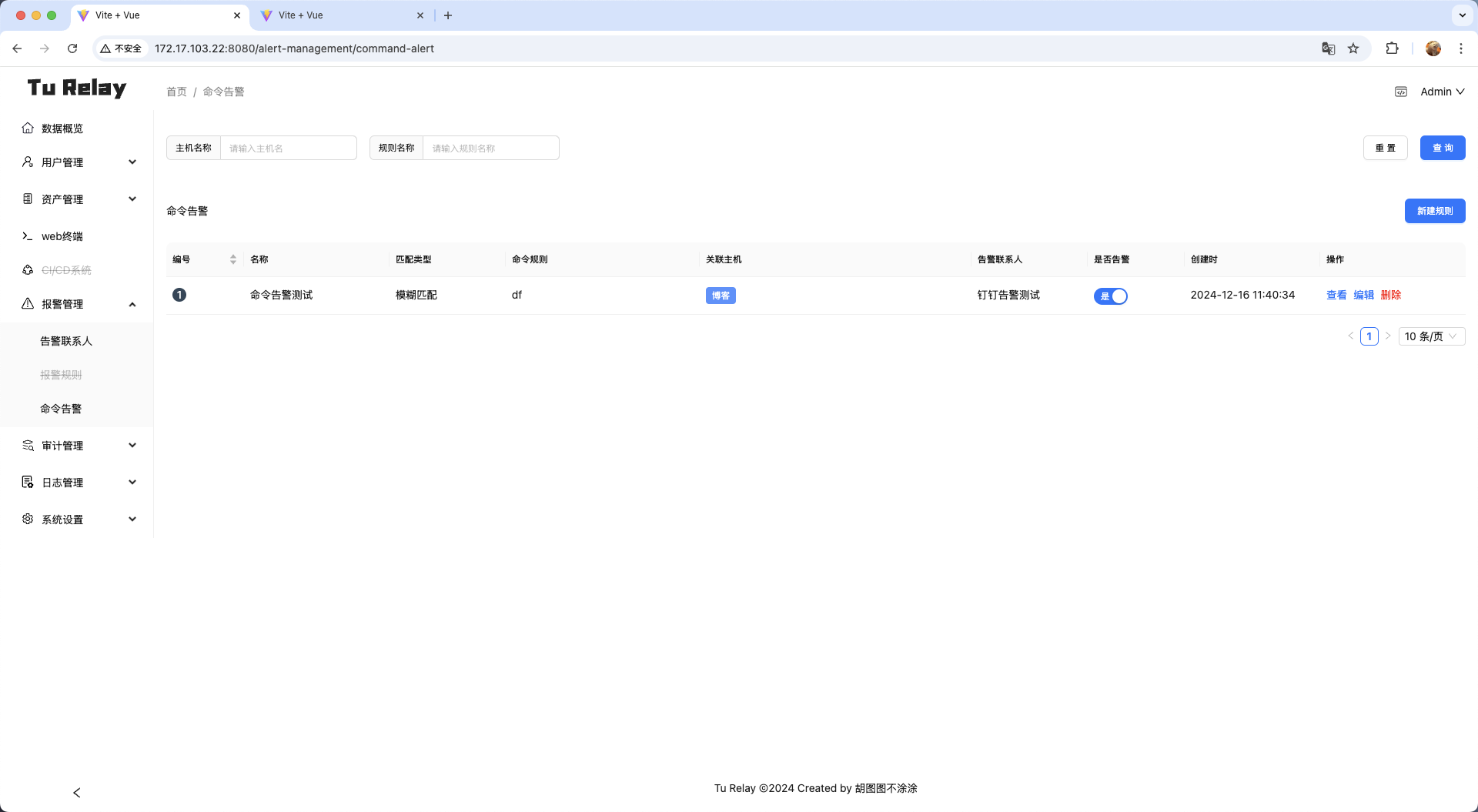Click the 新建规则 button
Viewport: 1478px width, 812px height.
(1434, 210)
